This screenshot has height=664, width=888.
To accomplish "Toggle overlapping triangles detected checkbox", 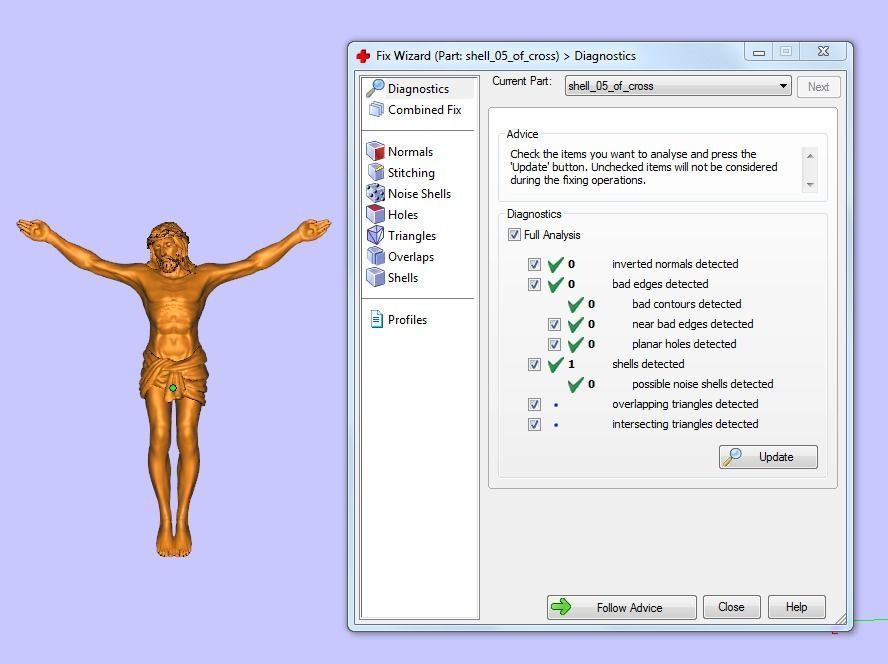I will point(534,404).
